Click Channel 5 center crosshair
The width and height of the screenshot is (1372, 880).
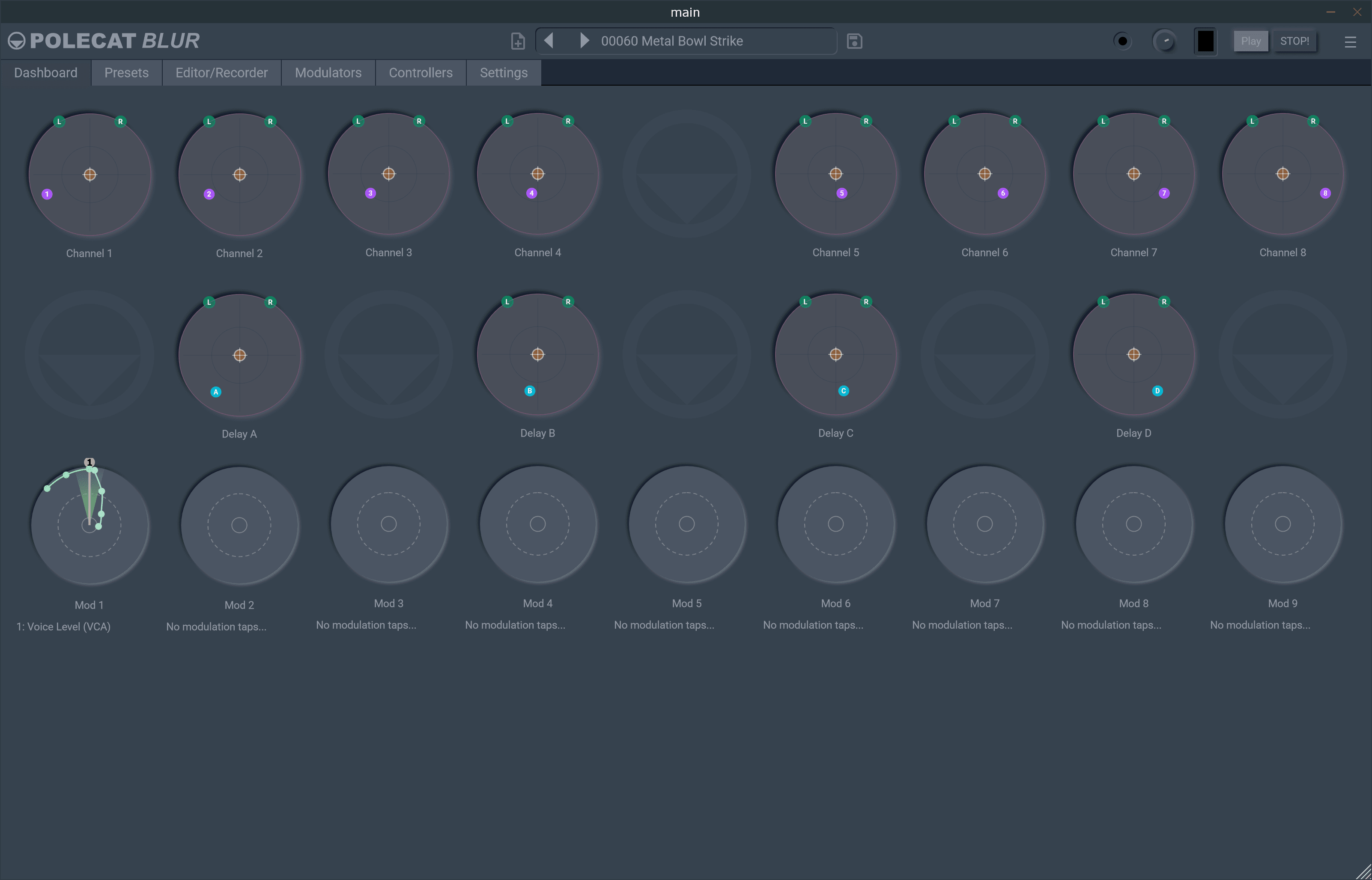pyautogui.click(x=836, y=173)
